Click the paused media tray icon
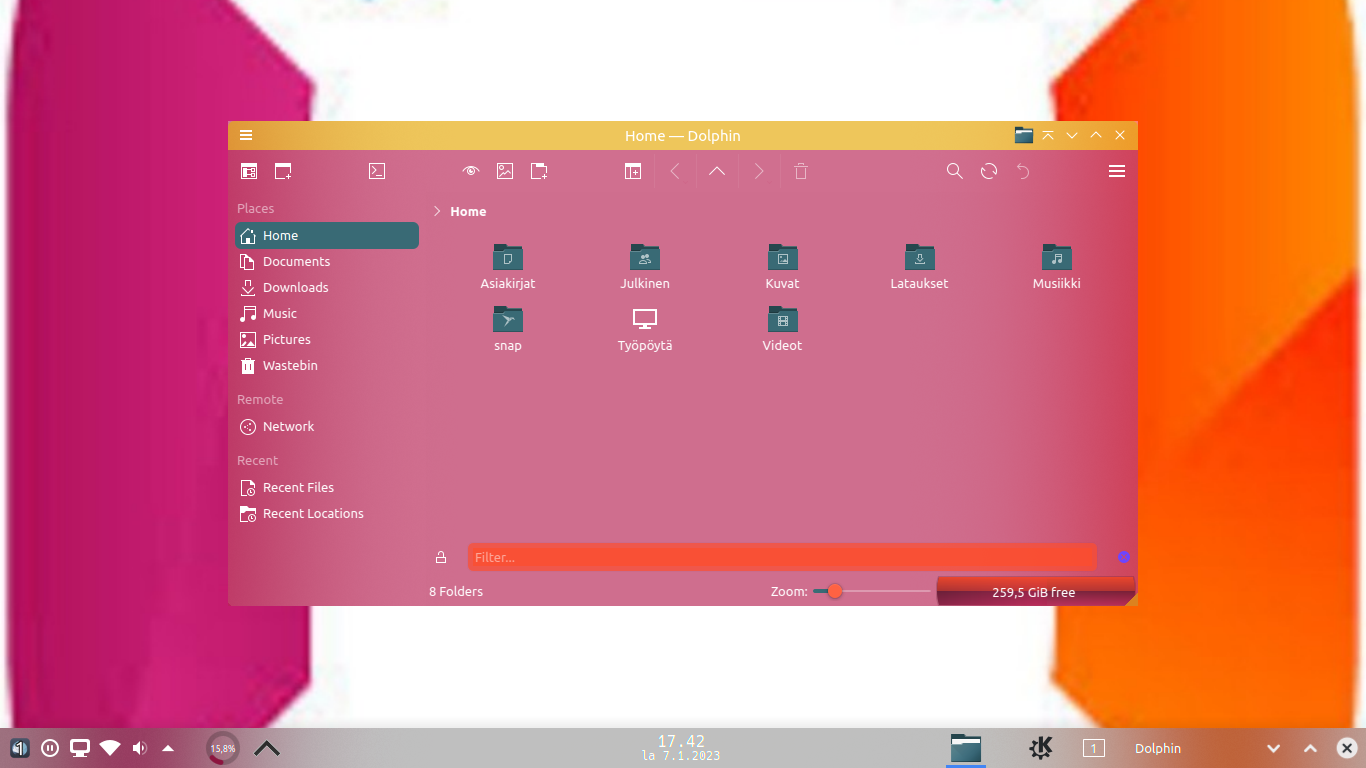The width and height of the screenshot is (1366, 768). (x=50, y=748)
